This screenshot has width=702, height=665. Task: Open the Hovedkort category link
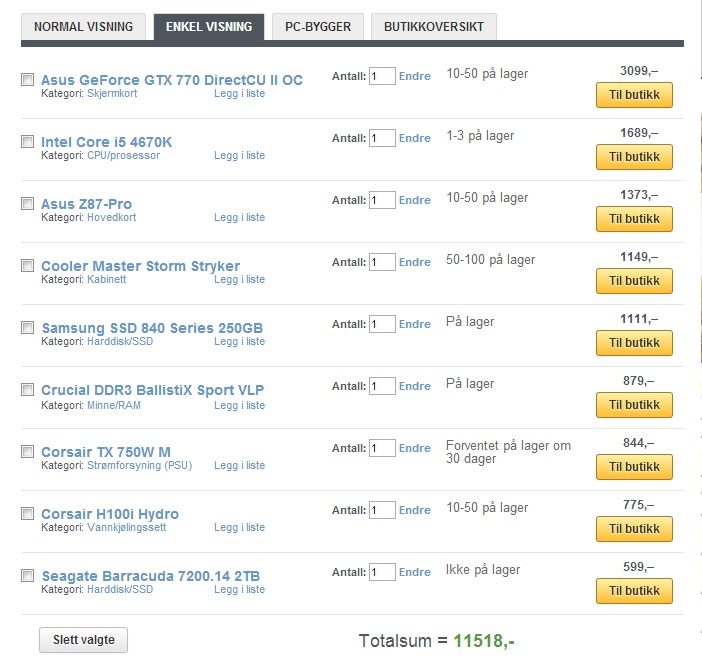click(111, 217)
